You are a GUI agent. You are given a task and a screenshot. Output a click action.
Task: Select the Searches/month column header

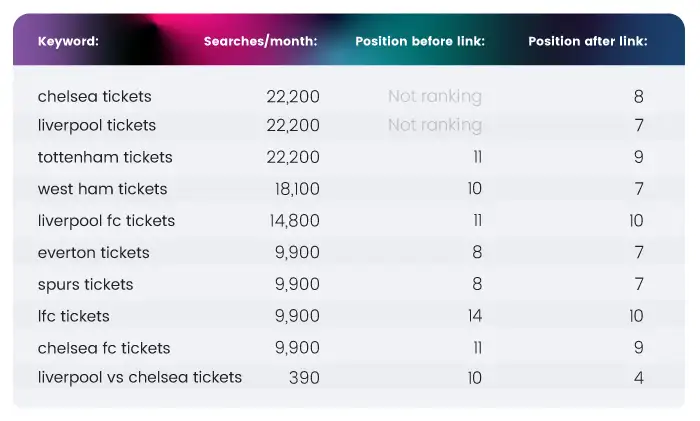click(260, 41)
